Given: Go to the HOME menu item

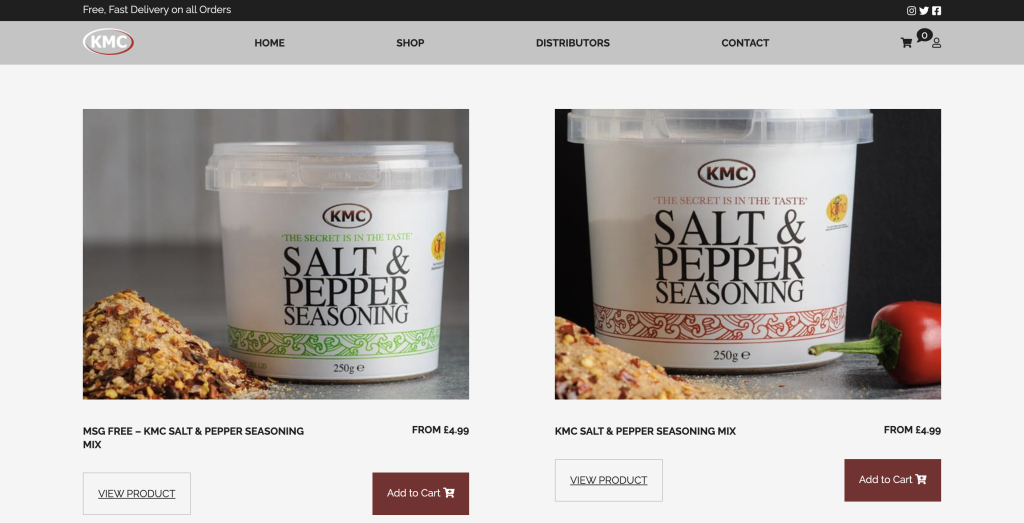Looking at the screenshot, I should click(269, 43).
